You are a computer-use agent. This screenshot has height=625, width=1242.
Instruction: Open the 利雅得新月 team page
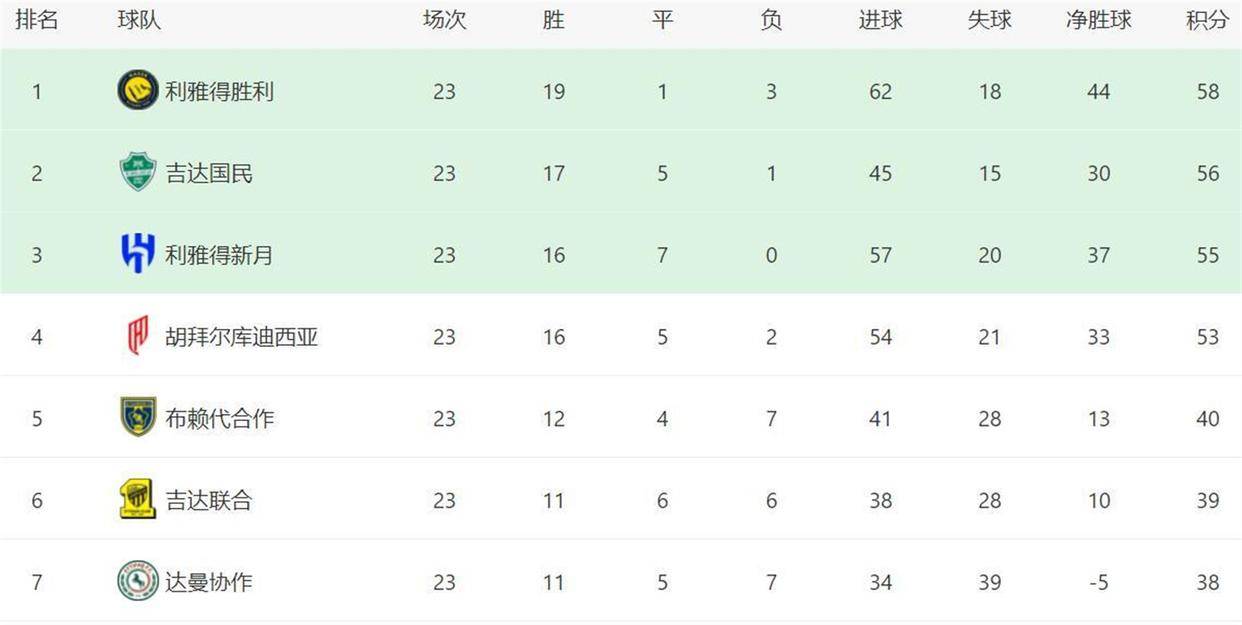tap(219, 255)
